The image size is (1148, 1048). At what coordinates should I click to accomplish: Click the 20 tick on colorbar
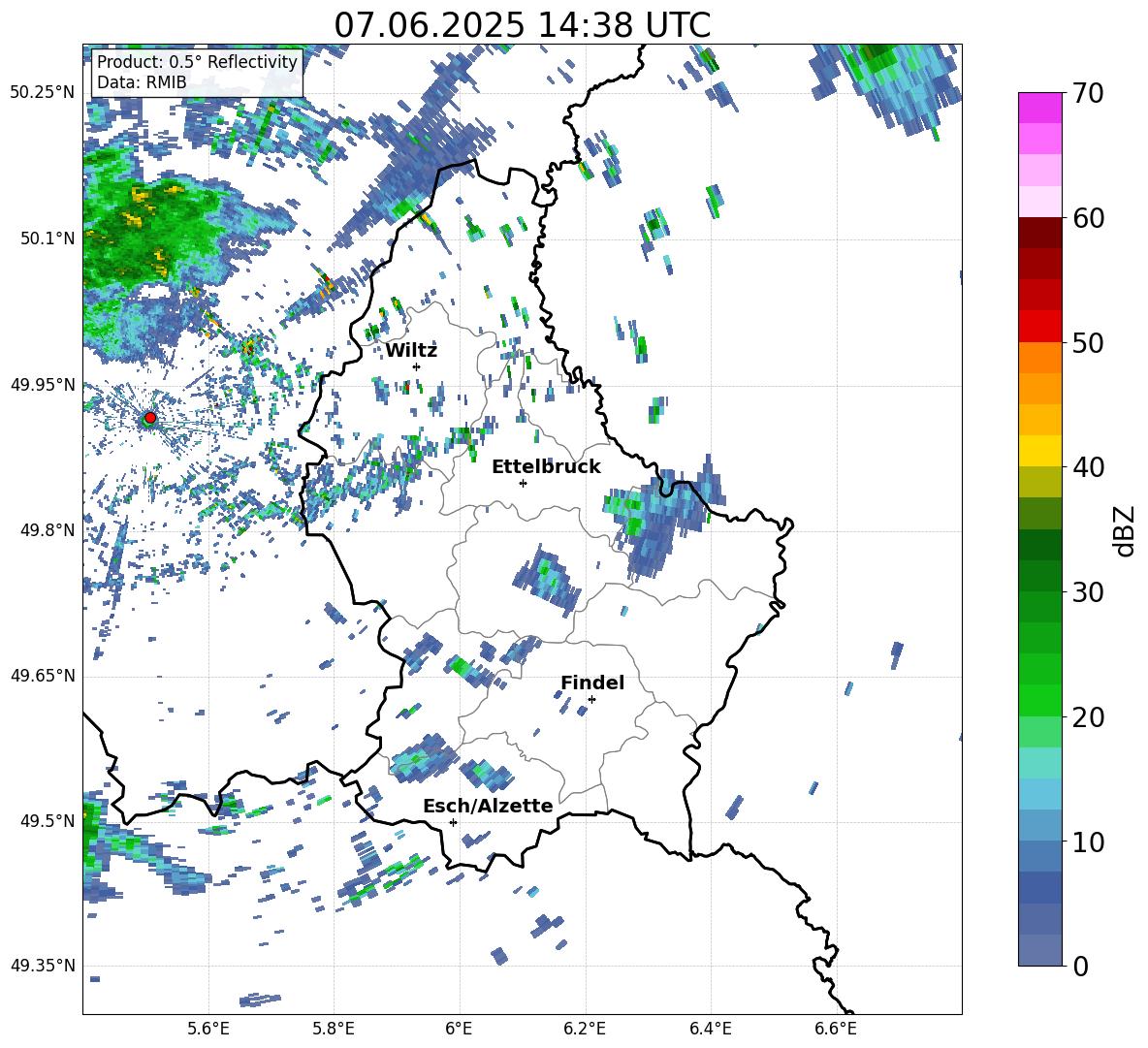tap(1087, 716)
